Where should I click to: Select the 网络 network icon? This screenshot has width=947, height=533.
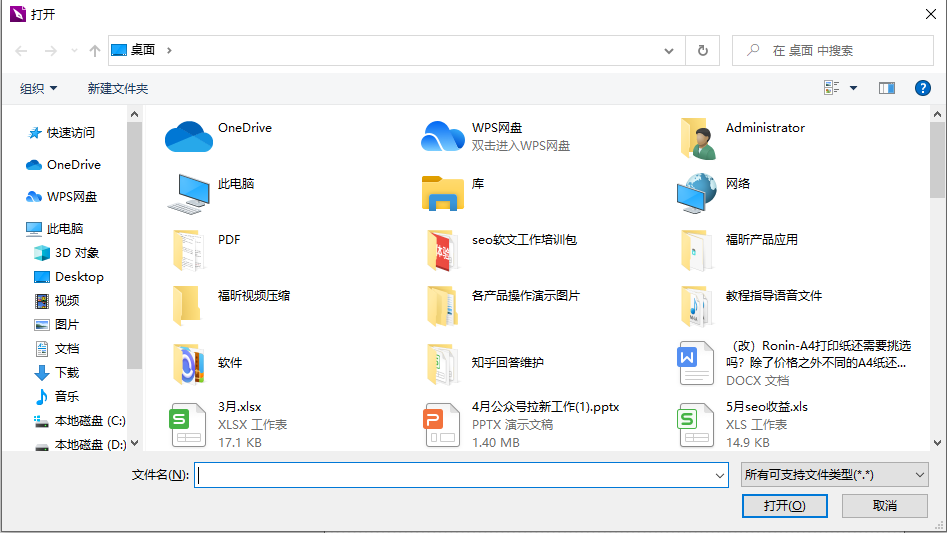tap(697, 193)
